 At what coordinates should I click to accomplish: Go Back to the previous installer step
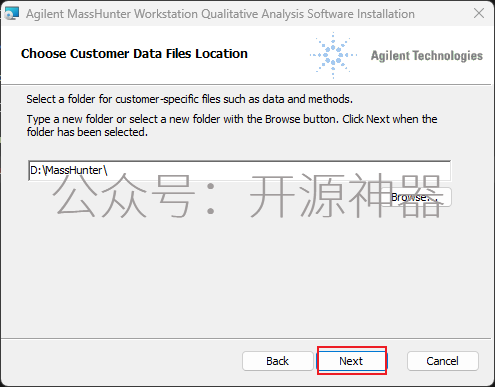(x=277, y=361)
